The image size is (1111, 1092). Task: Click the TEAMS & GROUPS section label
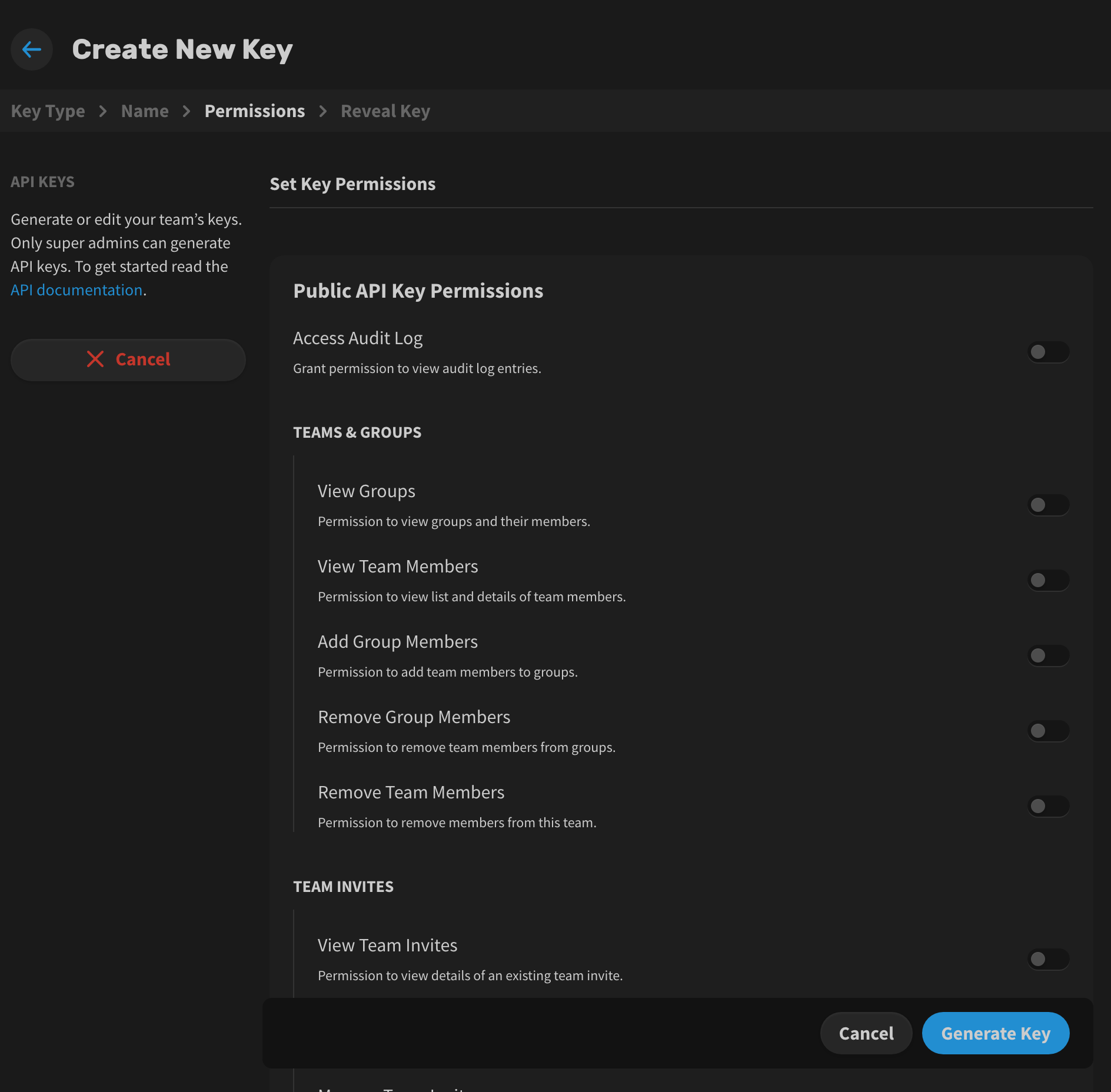357,432
